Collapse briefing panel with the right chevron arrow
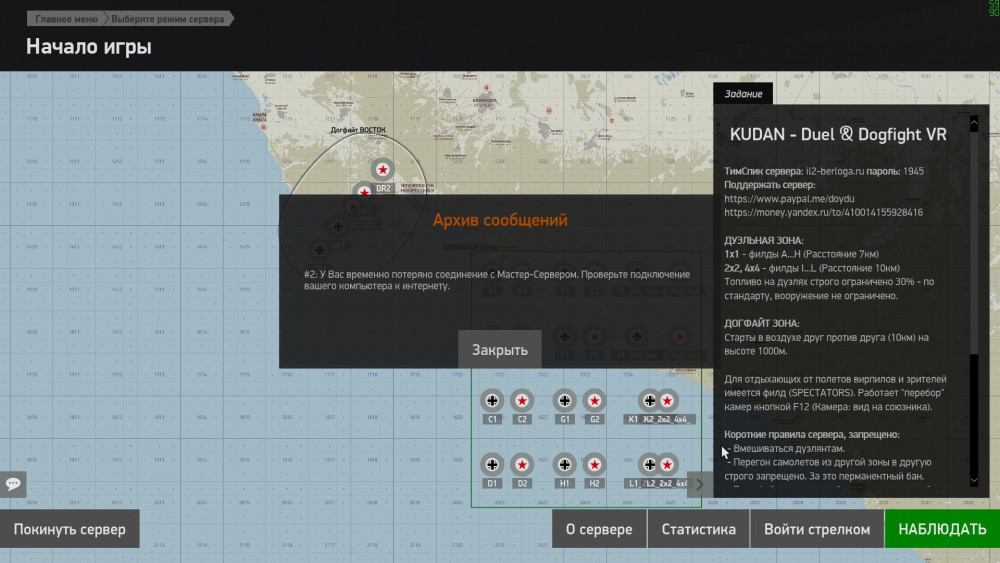Screen dimensions: 1000x563 click(700, 484)
